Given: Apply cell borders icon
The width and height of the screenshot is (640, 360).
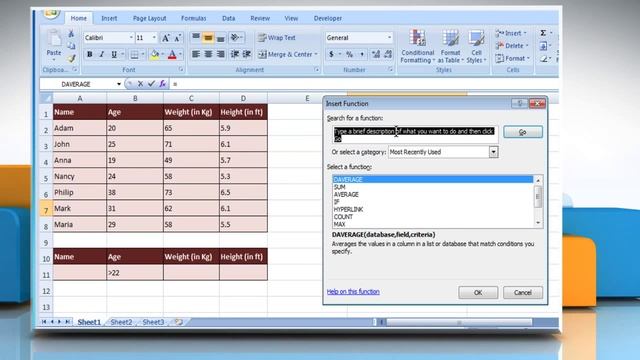Looking at the screenshot, I should point(134,54).
